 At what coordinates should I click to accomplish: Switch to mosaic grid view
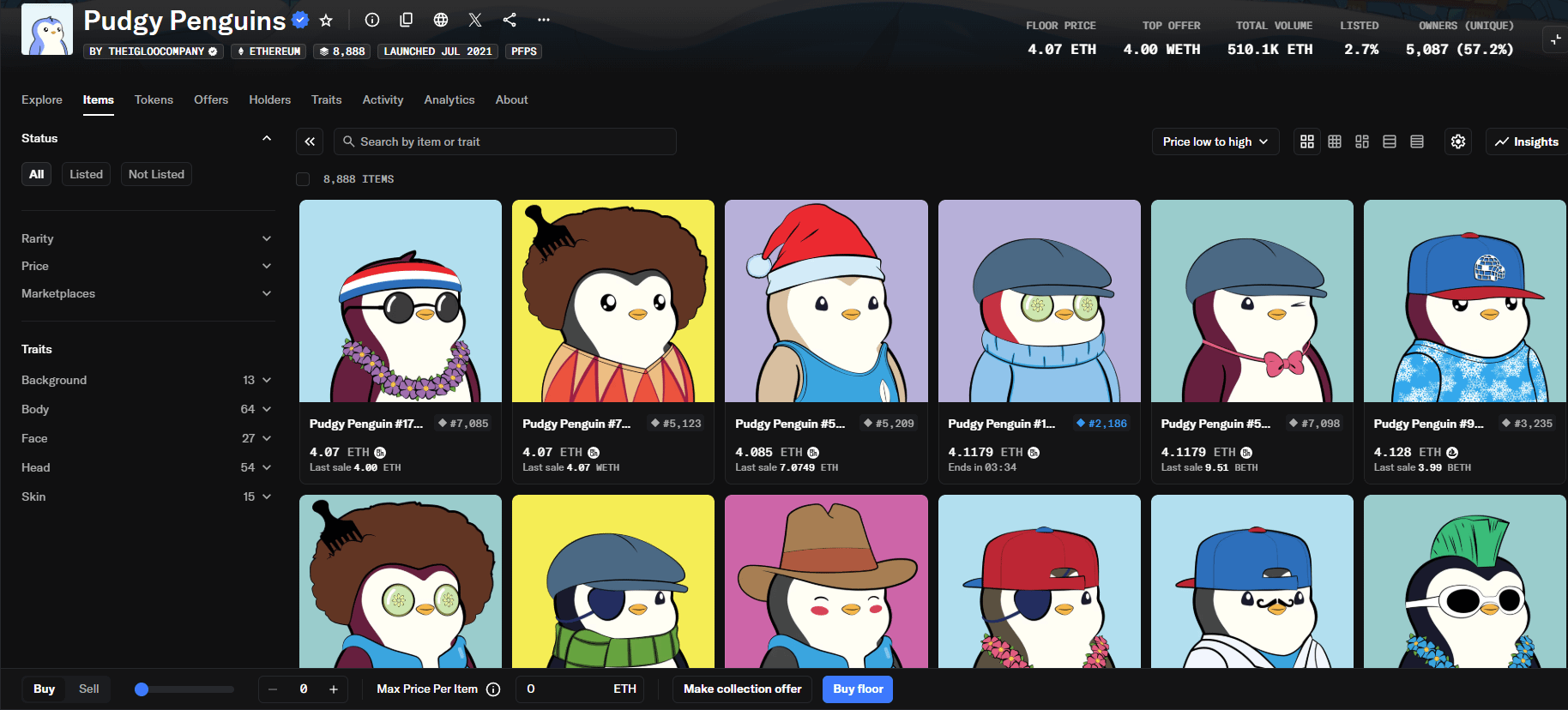pyautogui.click(x=1362, y=141)
